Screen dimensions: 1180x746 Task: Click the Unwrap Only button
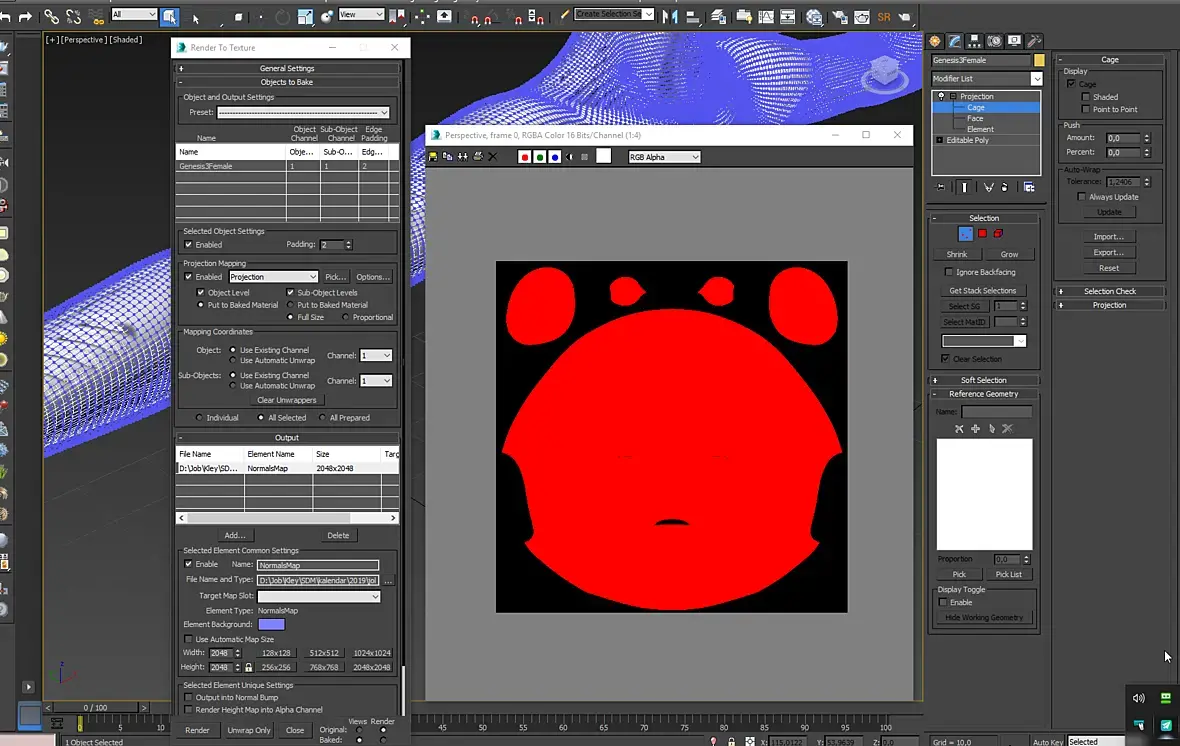click(x=249, y=730)
